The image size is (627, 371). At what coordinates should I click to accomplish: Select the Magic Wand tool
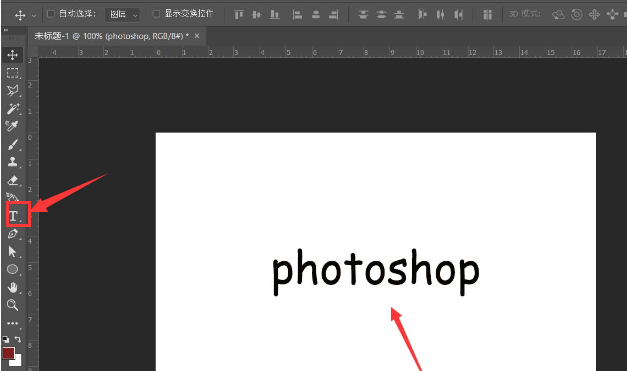[12, 109]
